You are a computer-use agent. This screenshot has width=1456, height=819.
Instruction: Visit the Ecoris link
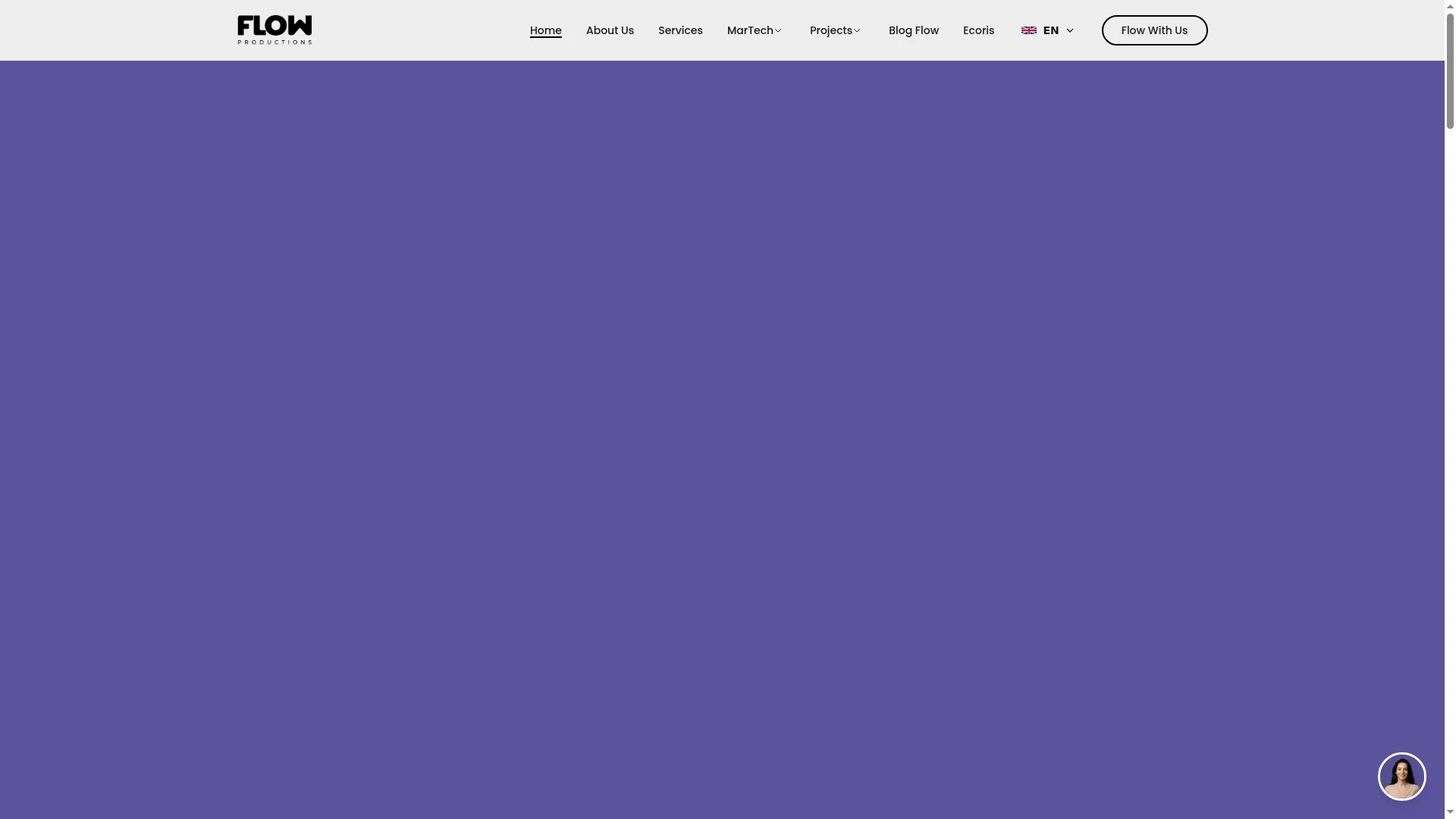[978, 30]
